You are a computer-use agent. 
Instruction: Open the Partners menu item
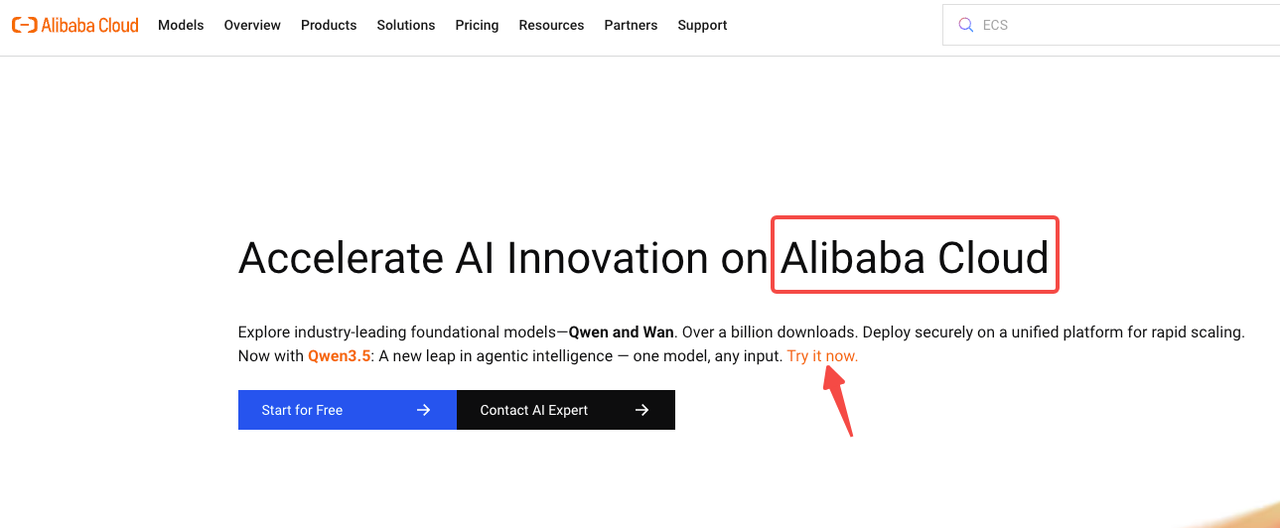[x=631, y=25]
